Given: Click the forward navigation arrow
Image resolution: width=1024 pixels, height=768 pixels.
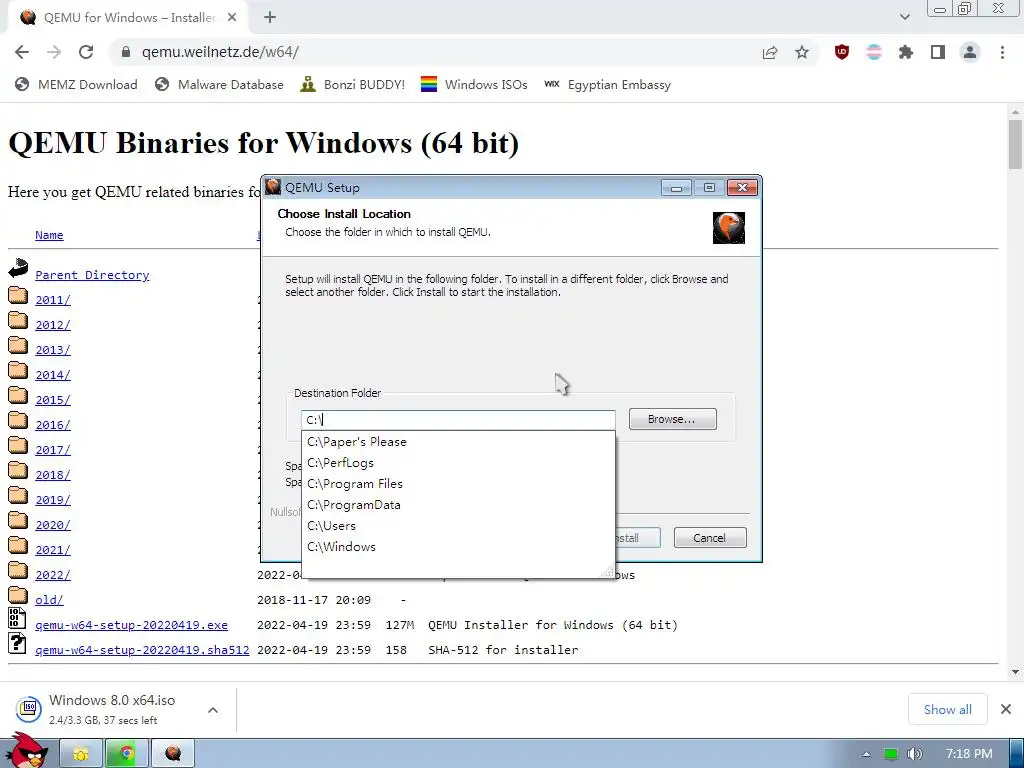Looking at the screenshot, I should (54, 52).
